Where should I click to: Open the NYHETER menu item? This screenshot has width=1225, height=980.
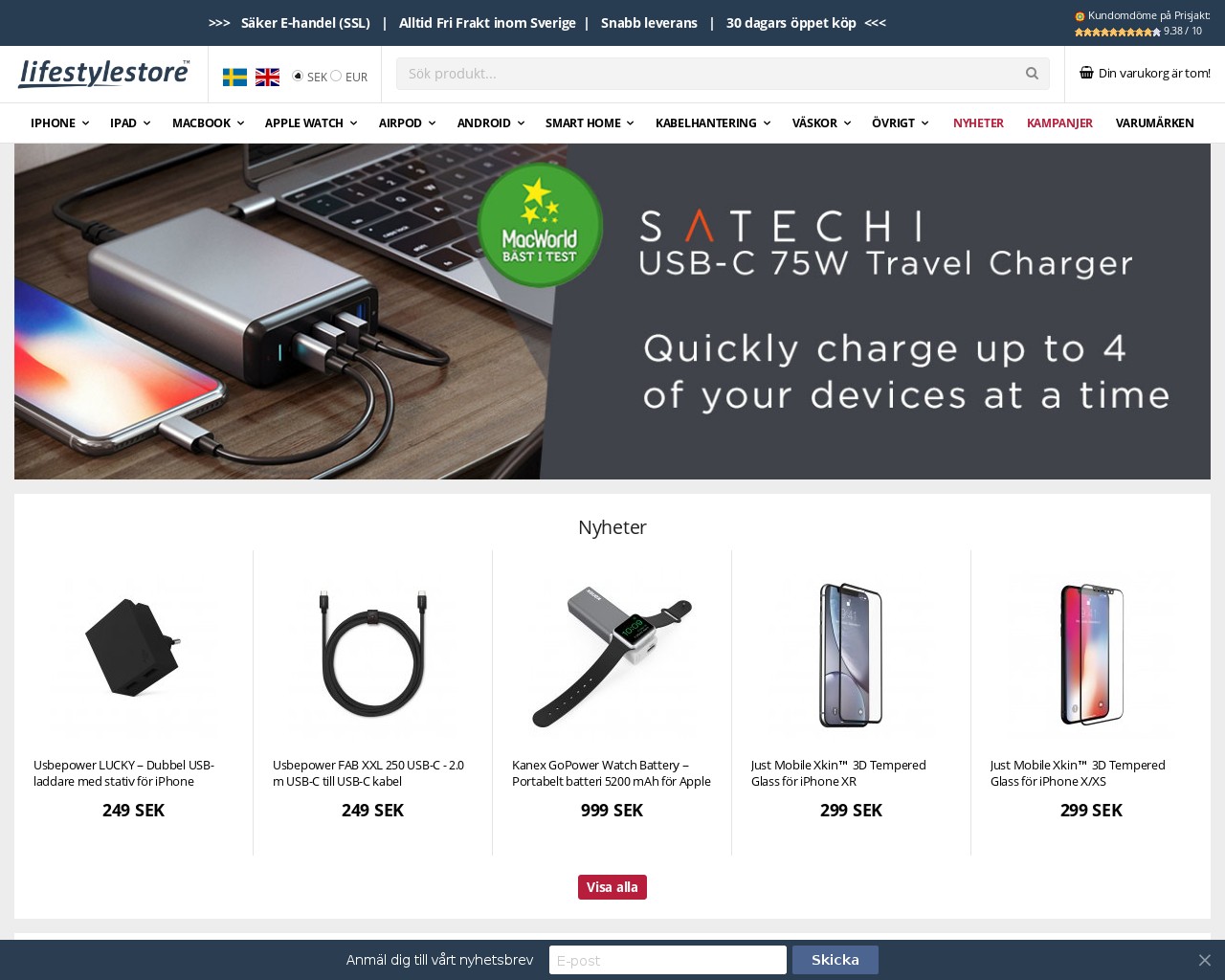(978, 122)
